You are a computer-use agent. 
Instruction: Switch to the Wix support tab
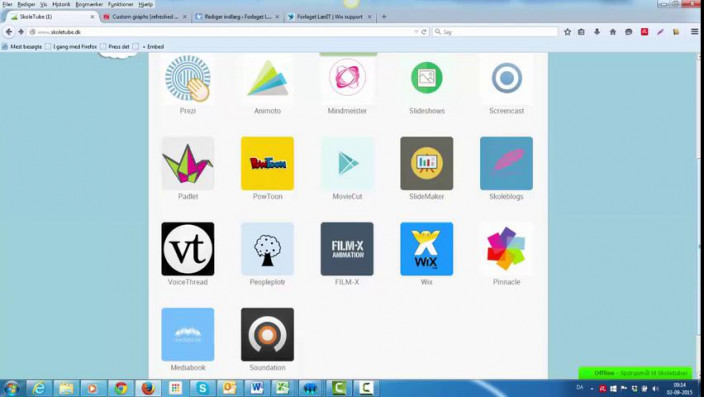[330, 17]
